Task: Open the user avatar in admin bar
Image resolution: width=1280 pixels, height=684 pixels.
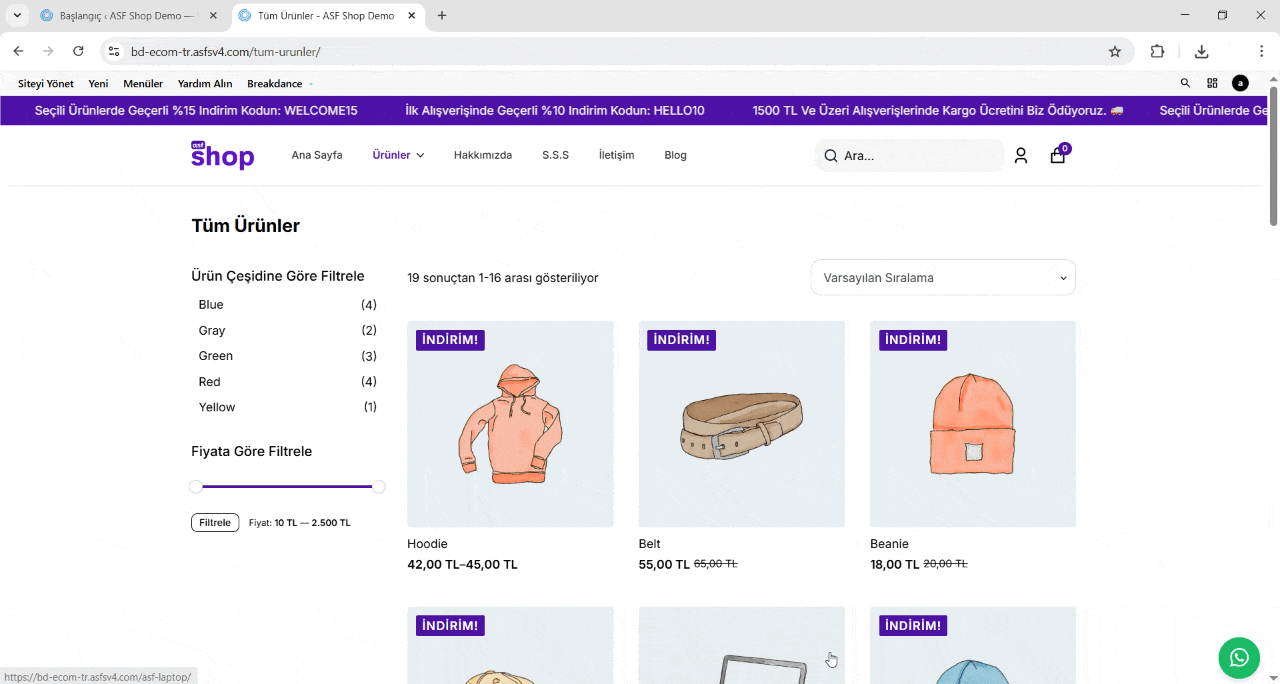Action: point(1240,83)
